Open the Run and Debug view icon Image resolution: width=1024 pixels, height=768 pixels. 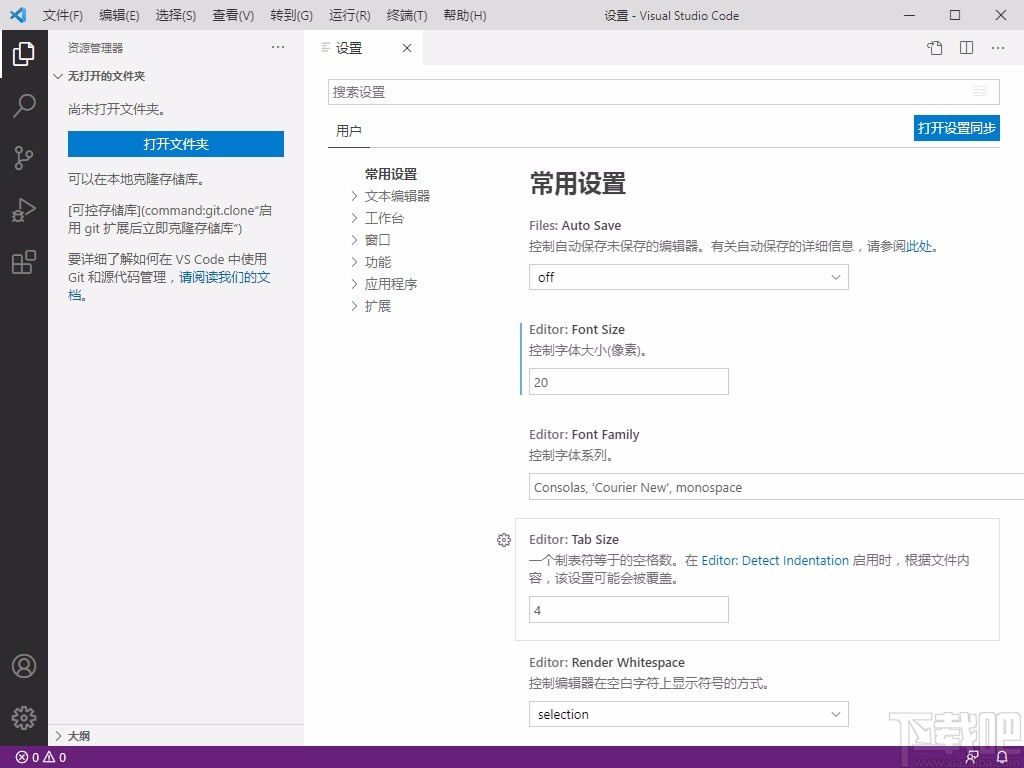(24, 210)
